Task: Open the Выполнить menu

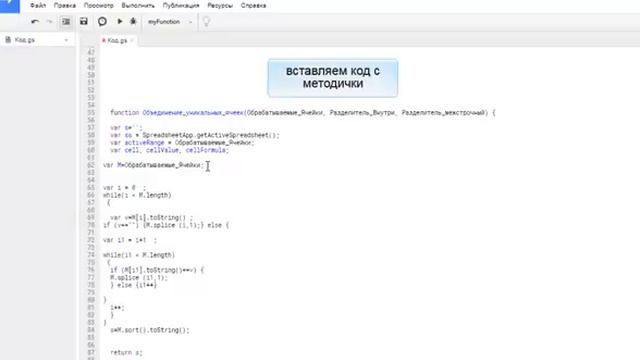Action: [138, 6]
